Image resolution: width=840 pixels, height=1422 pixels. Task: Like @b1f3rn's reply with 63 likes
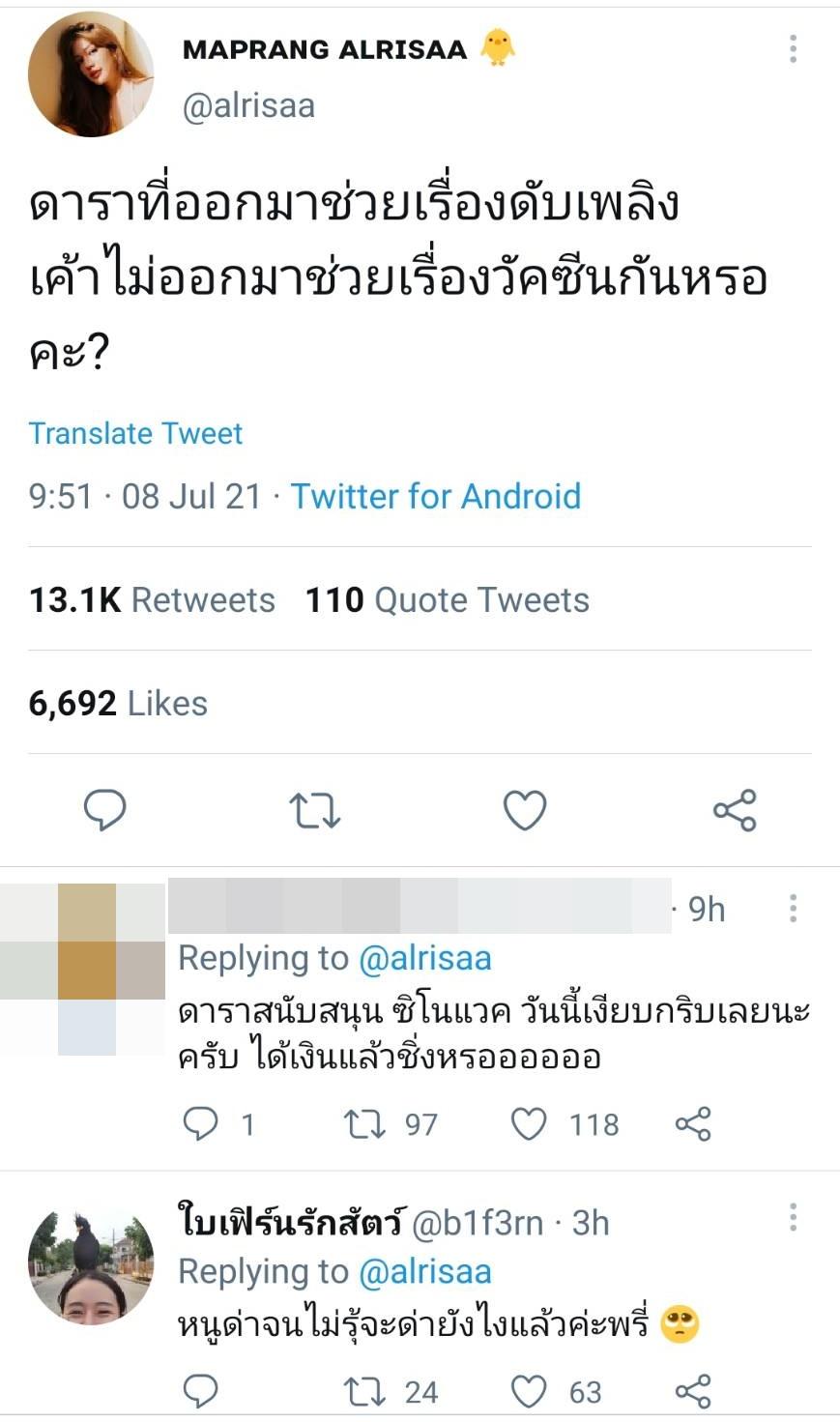[528, 1391]
